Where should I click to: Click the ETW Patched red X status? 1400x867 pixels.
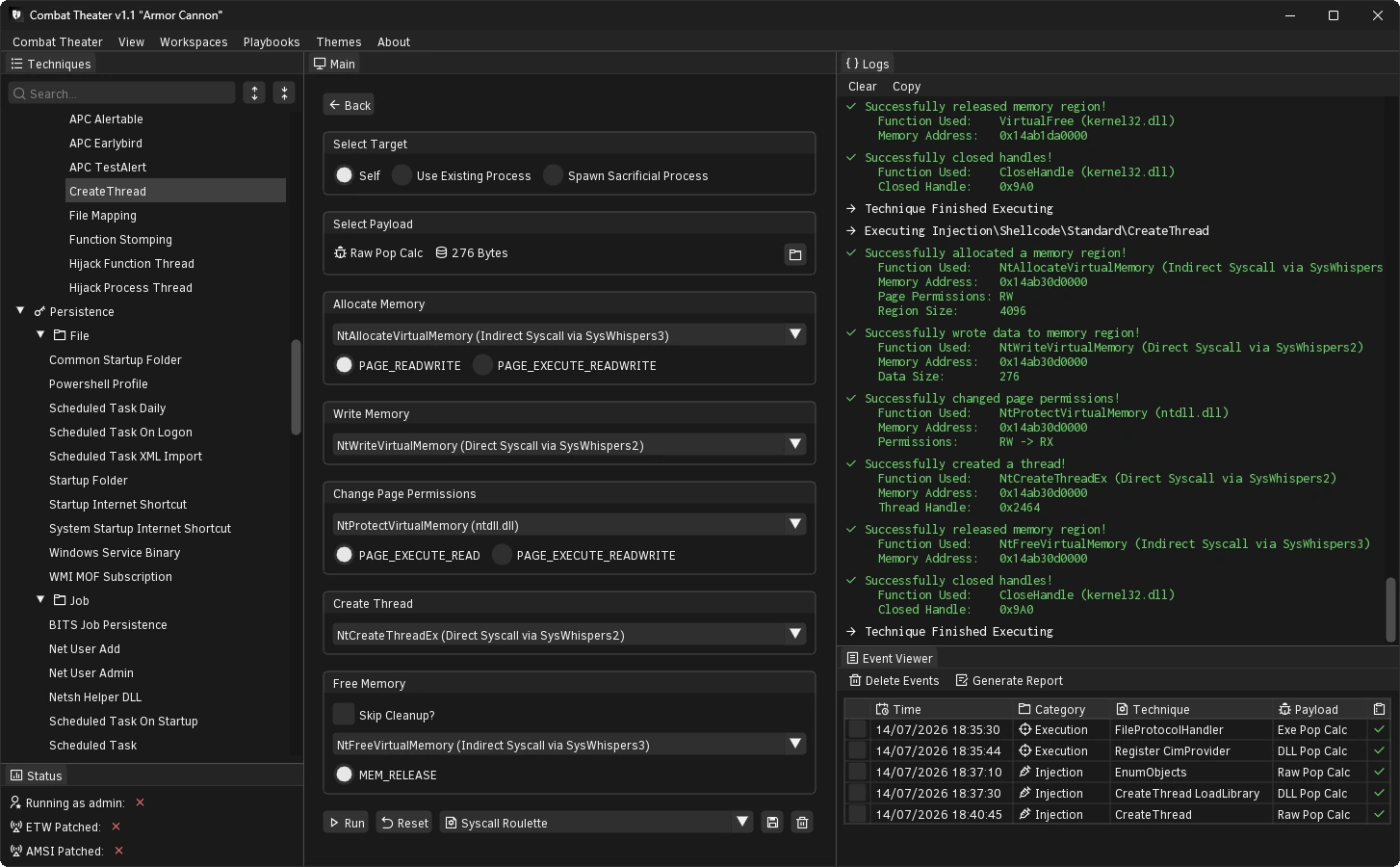click(x=117, y=827)
